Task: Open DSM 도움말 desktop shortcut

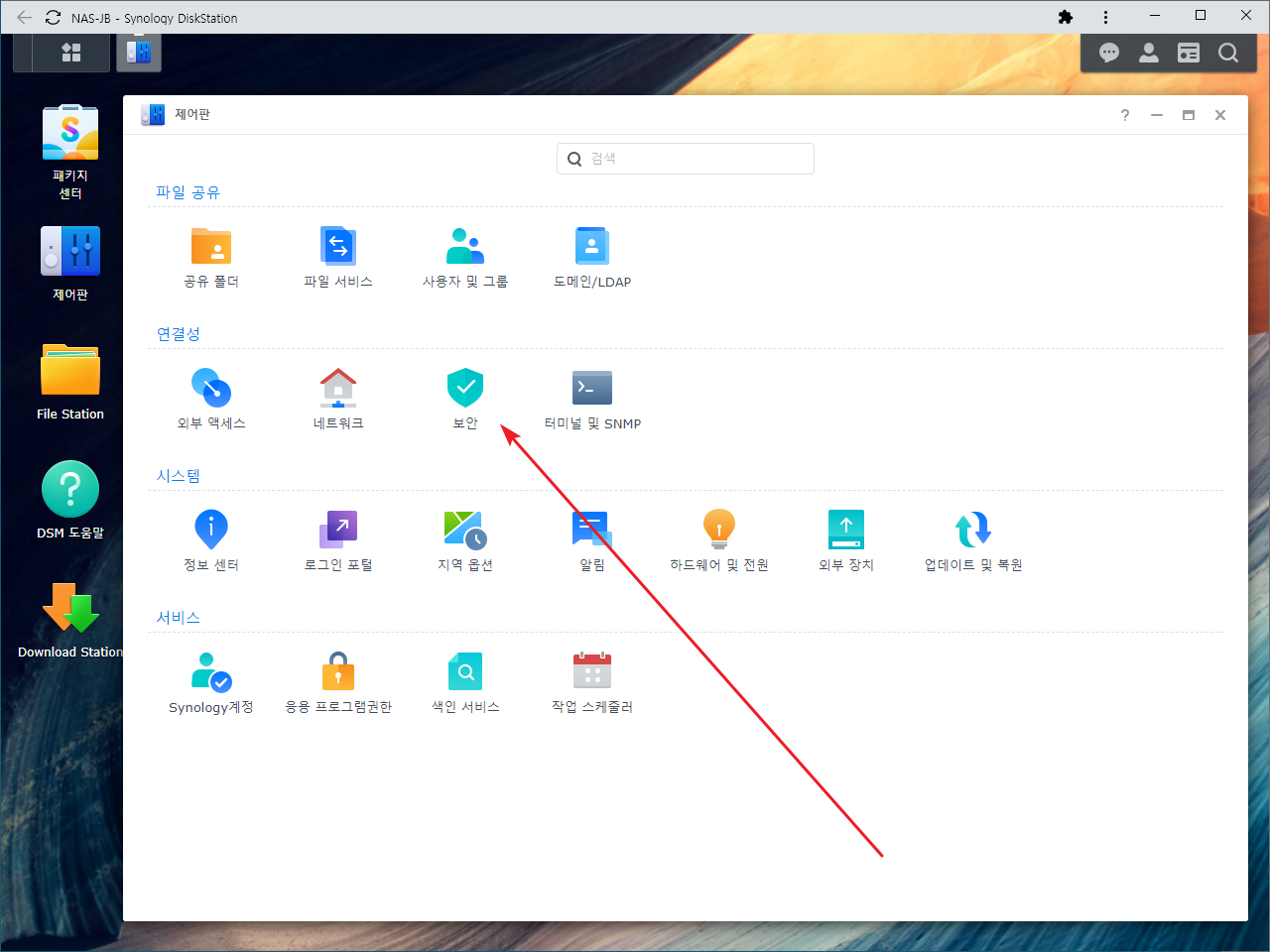Action: (x=69, y=501)
